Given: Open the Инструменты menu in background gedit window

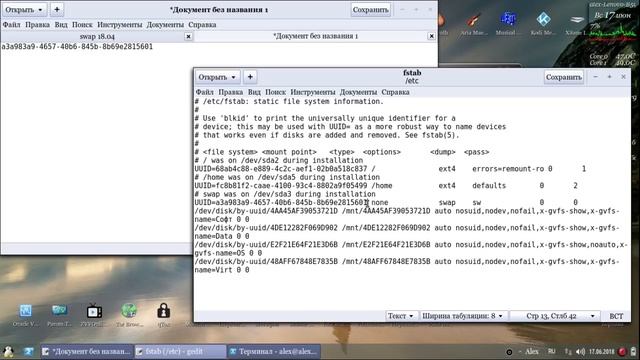Looking at the screenshot, I should click(120, 25).
